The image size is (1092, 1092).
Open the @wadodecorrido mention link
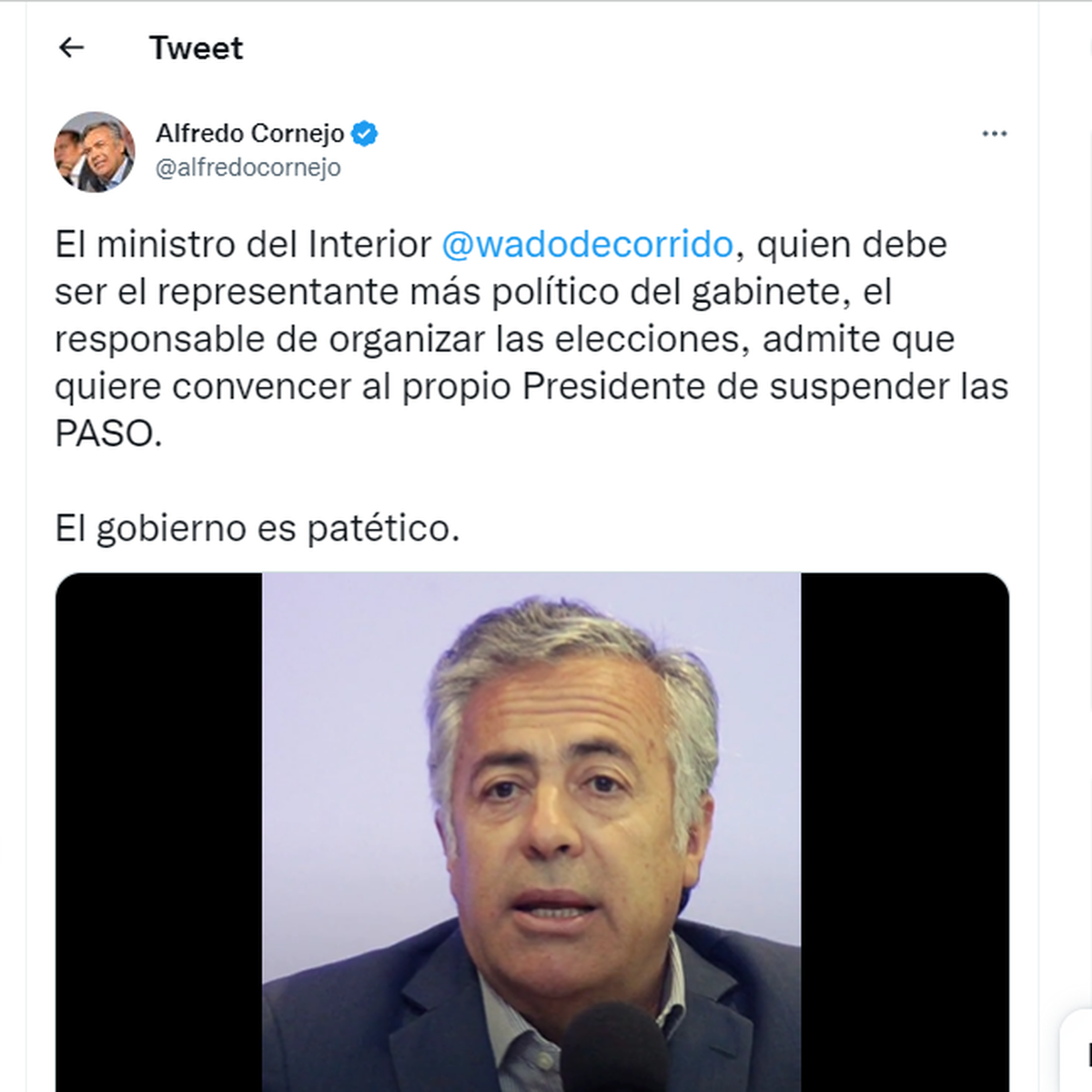[587, 244]
